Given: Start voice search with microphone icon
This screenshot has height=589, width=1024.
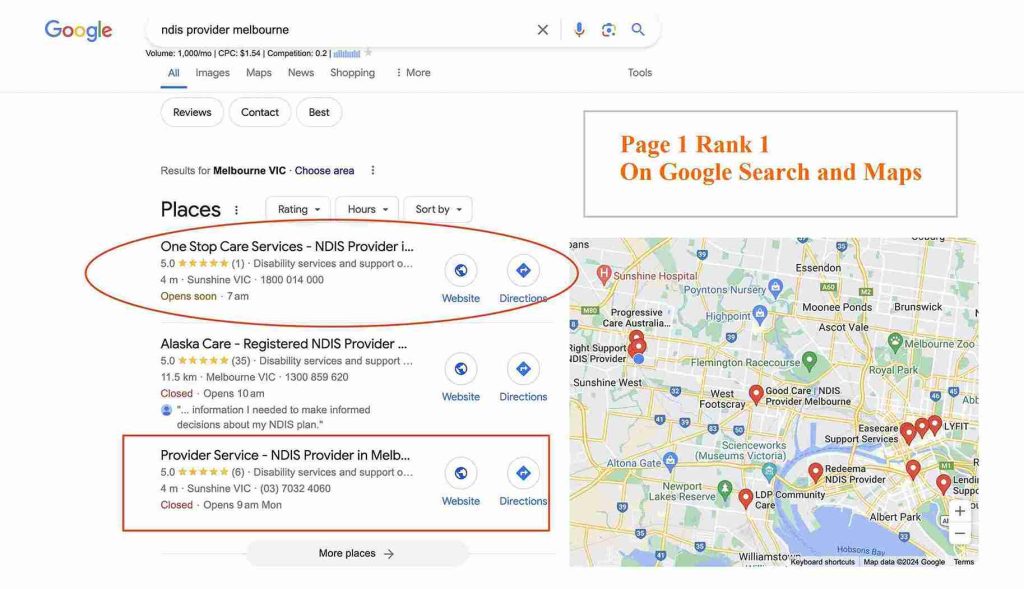Looking at the screenshot, I should (x=579, y=30).
